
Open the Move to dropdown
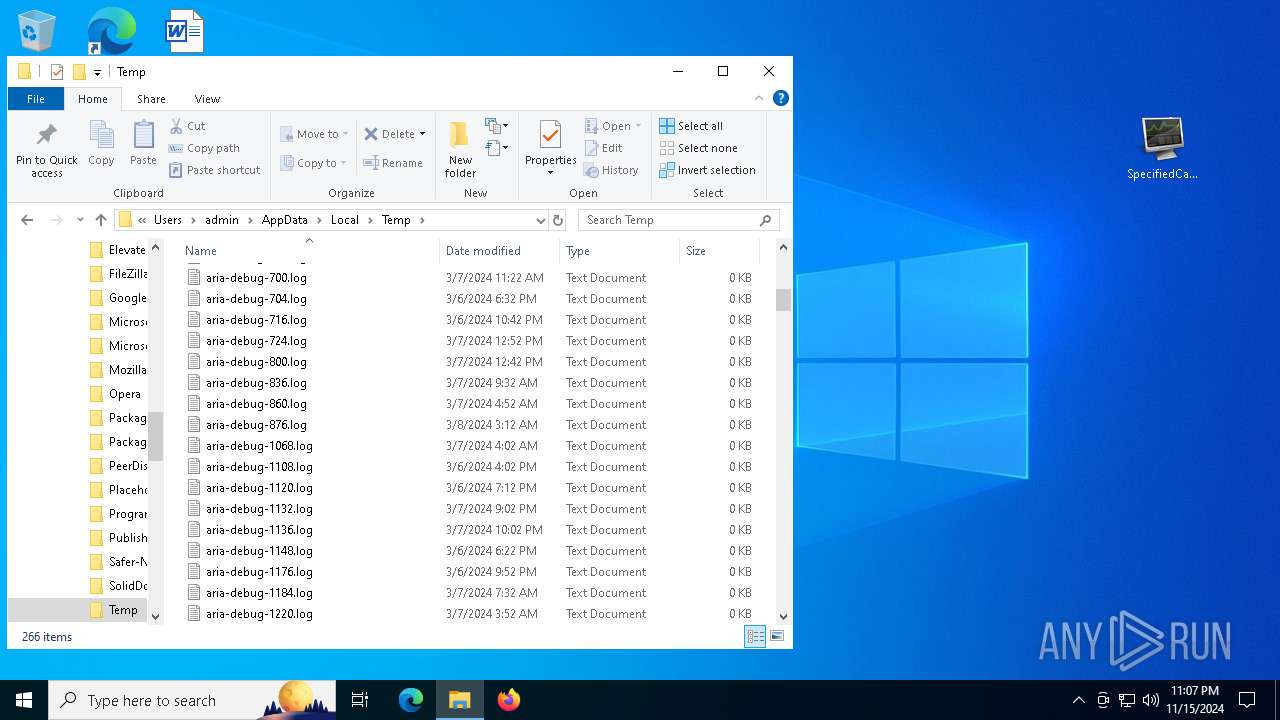tap(315, 134)
